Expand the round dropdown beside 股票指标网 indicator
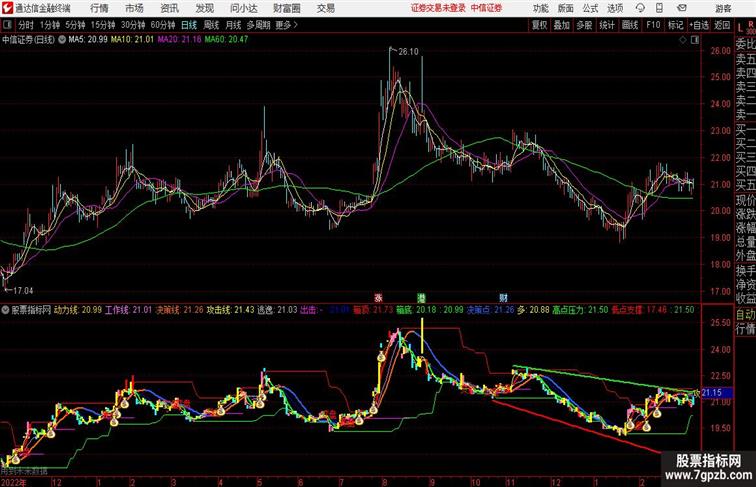756x487 pixels. [5, 310]
